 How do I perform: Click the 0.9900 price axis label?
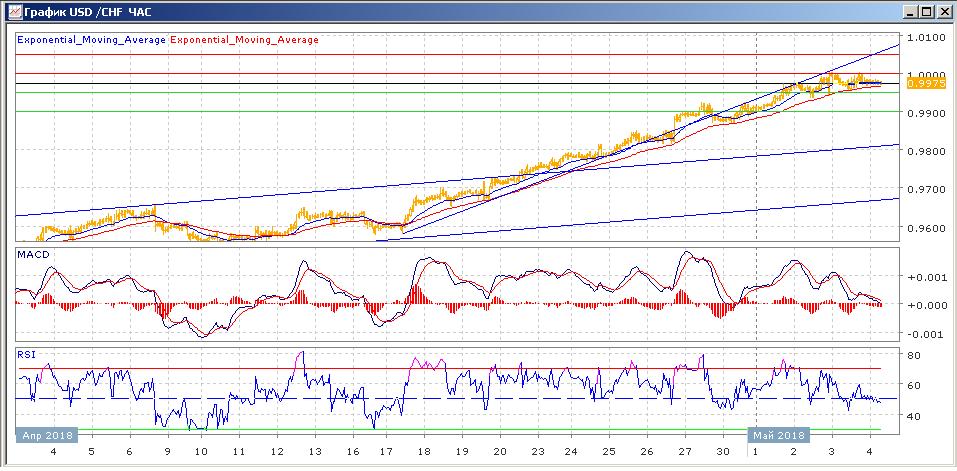[x=925, y=113]
